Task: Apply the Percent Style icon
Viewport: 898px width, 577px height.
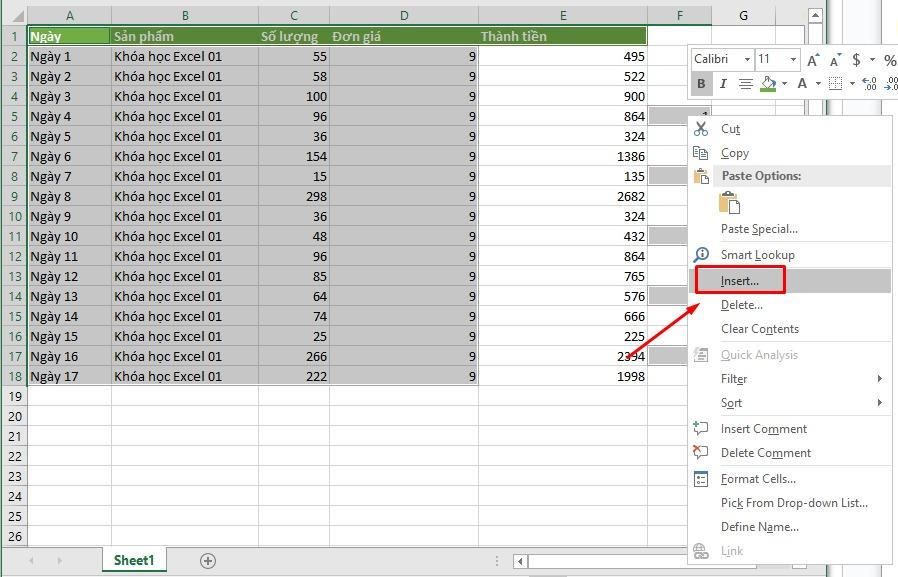Action: [891, 59]
